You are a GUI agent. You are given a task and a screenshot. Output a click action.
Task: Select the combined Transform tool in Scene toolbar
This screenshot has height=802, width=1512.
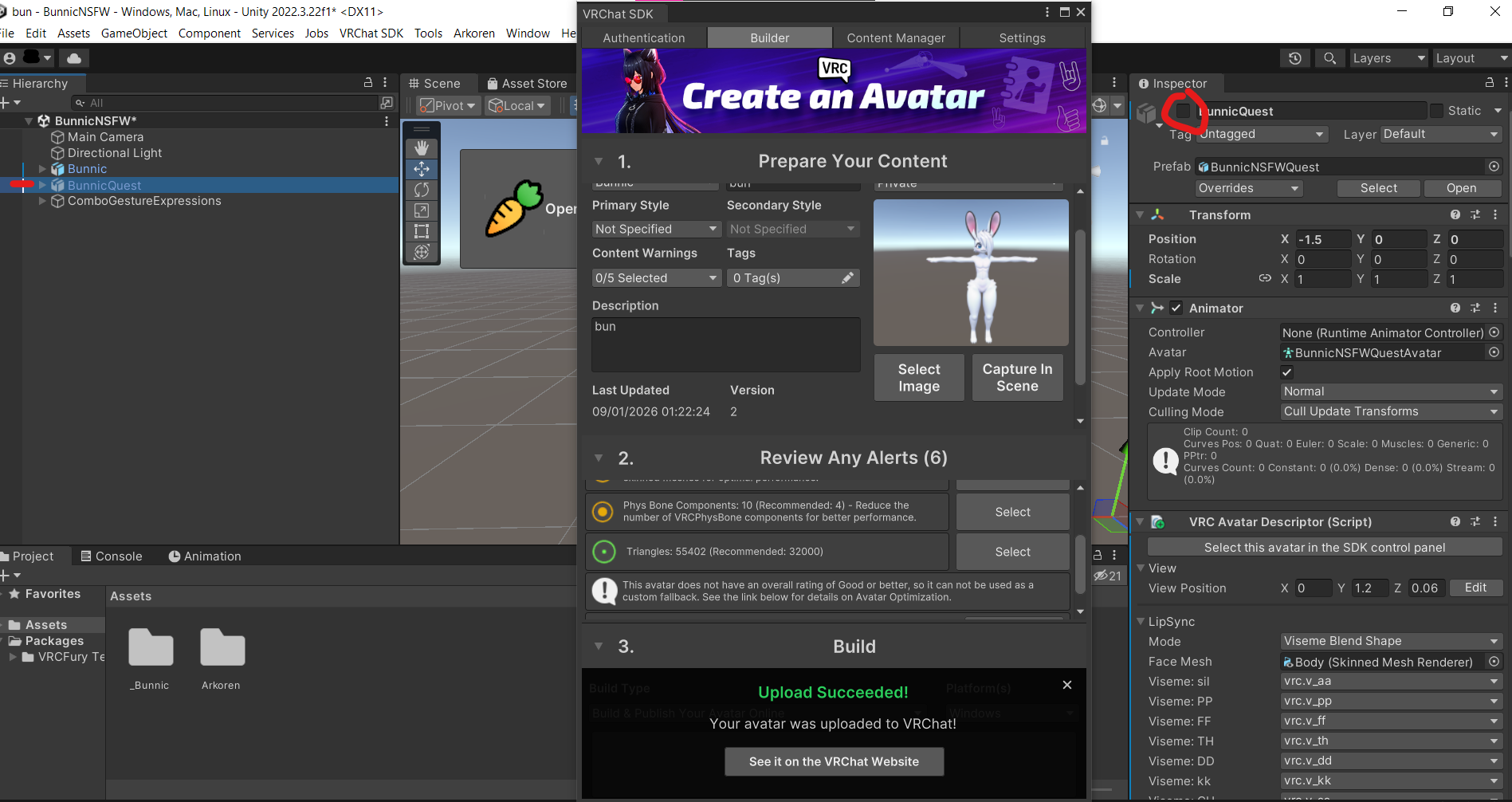coord(422,252)
